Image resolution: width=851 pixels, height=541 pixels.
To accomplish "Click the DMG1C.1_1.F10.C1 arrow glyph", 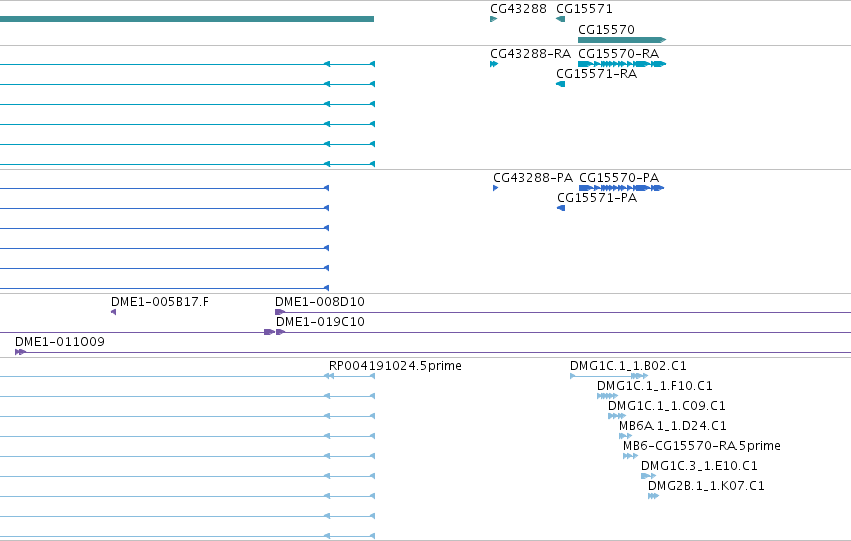I will [x=607, y=396].
